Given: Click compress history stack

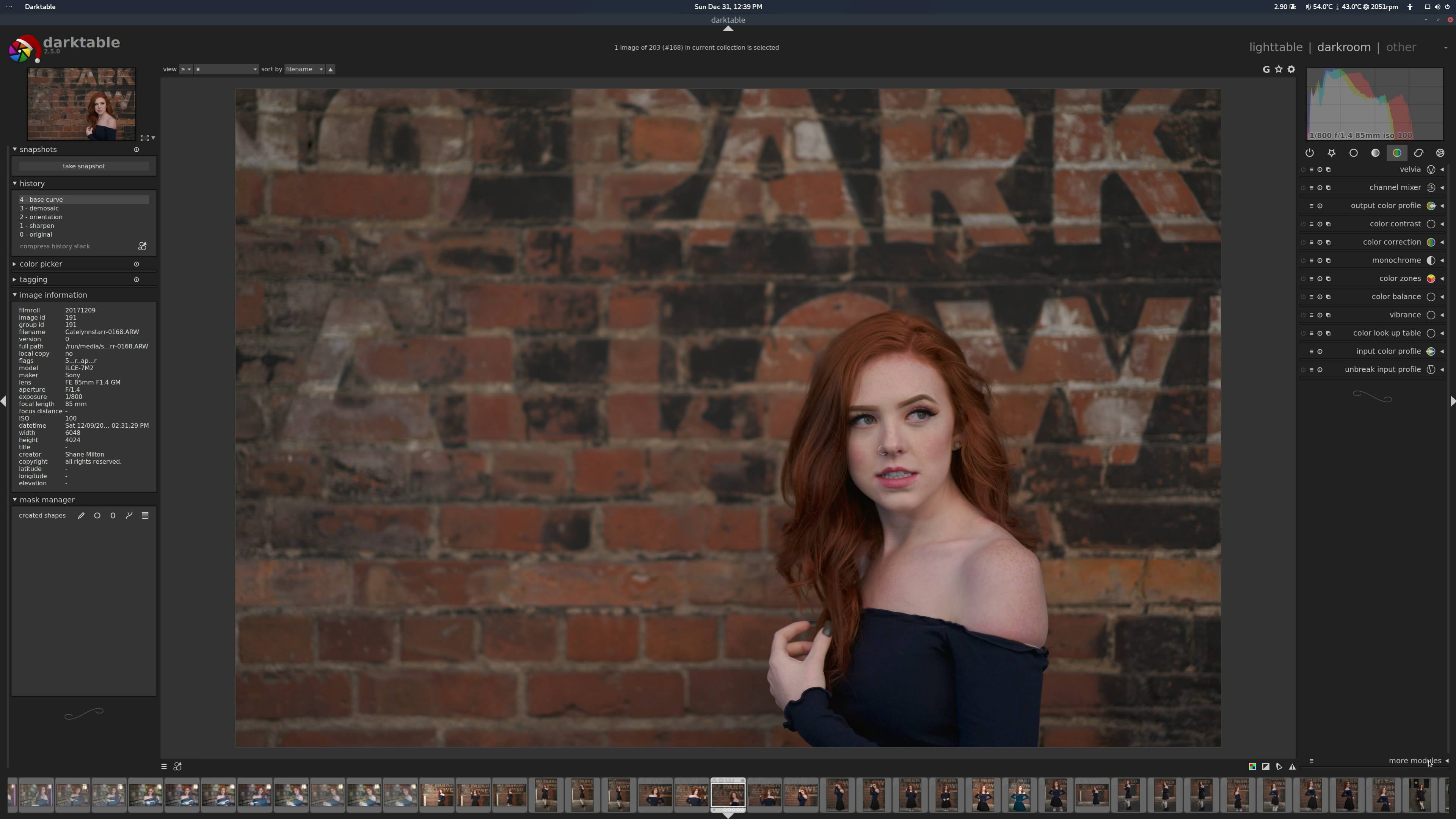Looking at the screenshot, I should [55, 246].
